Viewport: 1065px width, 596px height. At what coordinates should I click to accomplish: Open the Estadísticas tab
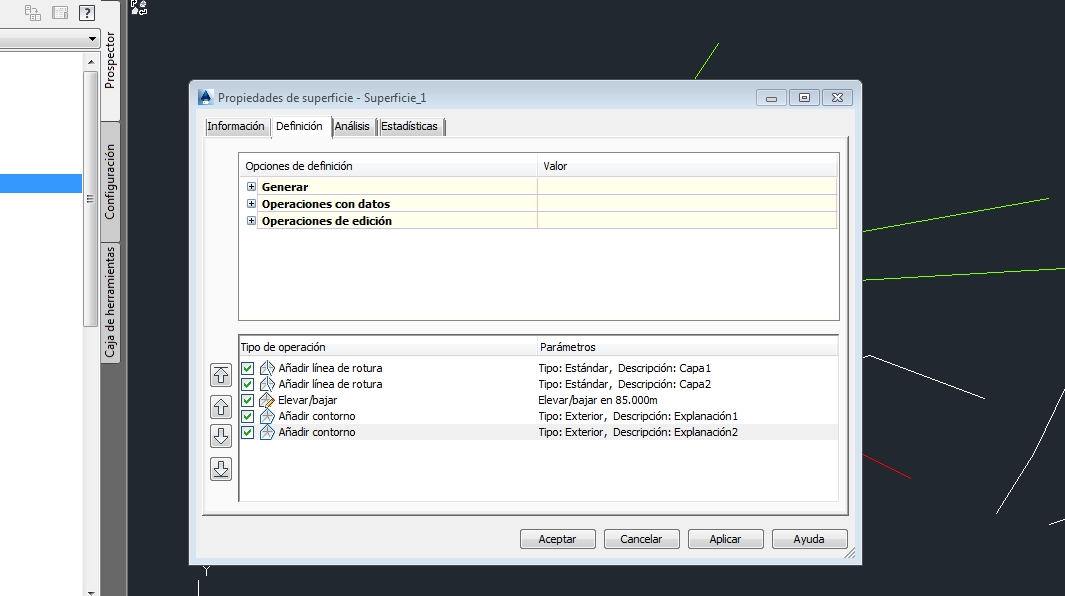coord(409,126)
